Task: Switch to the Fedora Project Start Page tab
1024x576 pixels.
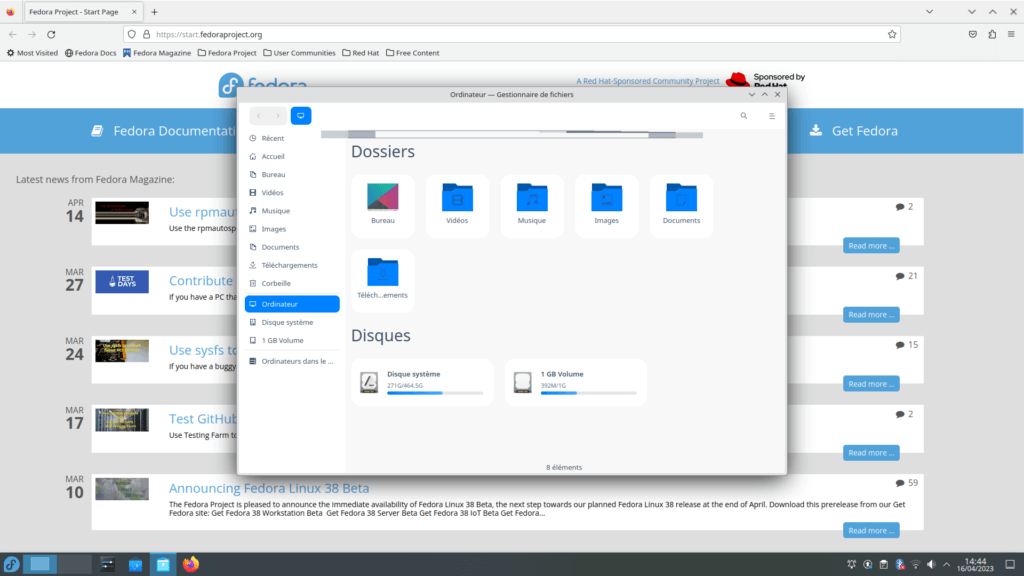Action: click(83, 12)
